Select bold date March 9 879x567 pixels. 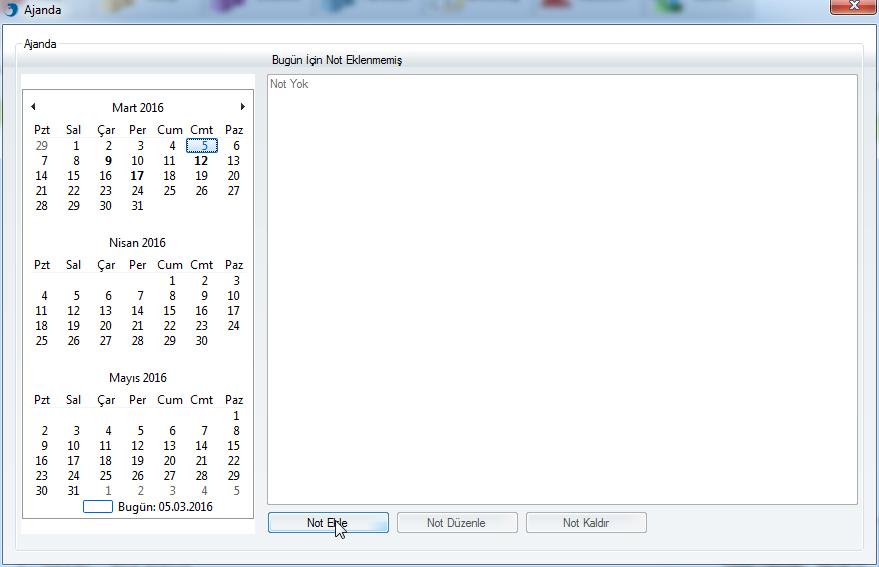[x=108, y=161]
